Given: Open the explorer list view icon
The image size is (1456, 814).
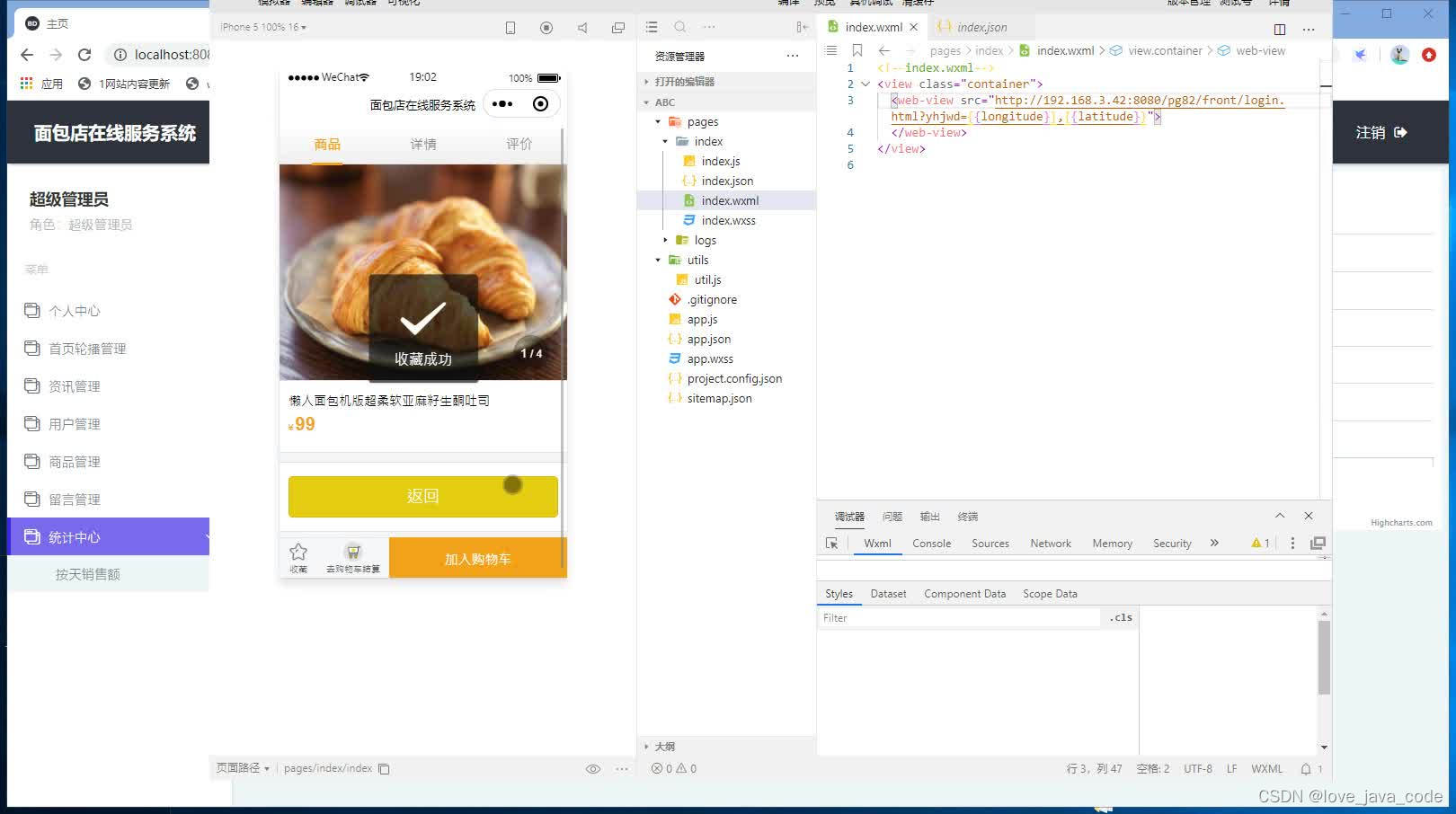Looking at the screenshot, I should coord(652,27).
